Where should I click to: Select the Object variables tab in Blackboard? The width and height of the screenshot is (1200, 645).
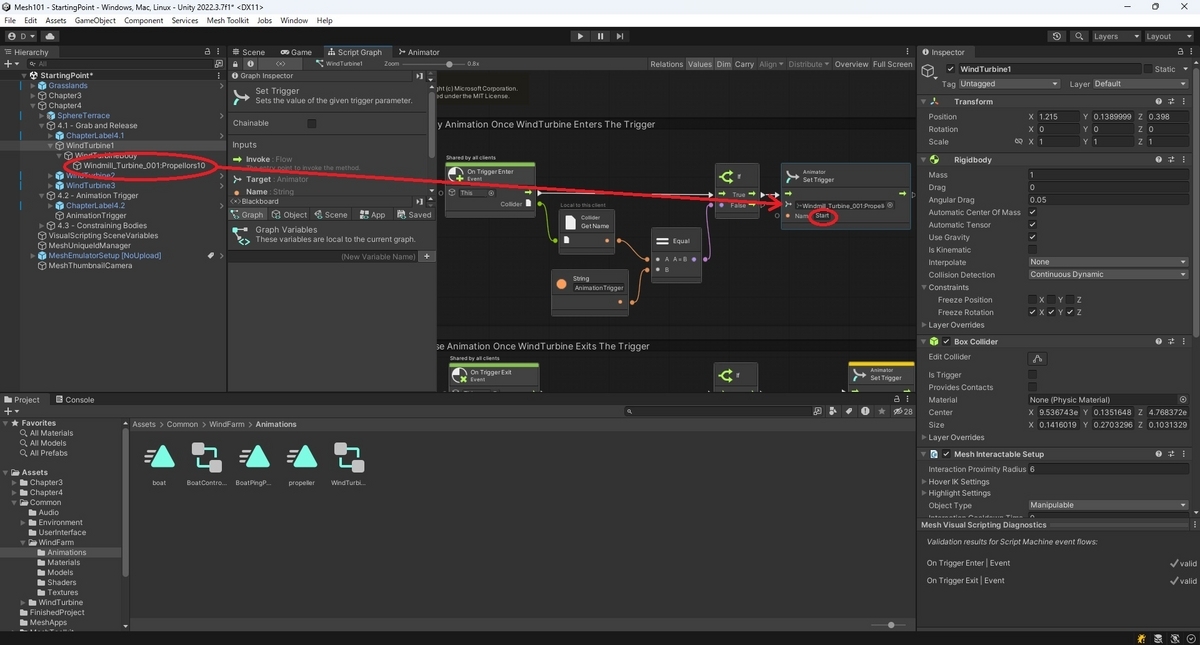[x=290, y=215]
